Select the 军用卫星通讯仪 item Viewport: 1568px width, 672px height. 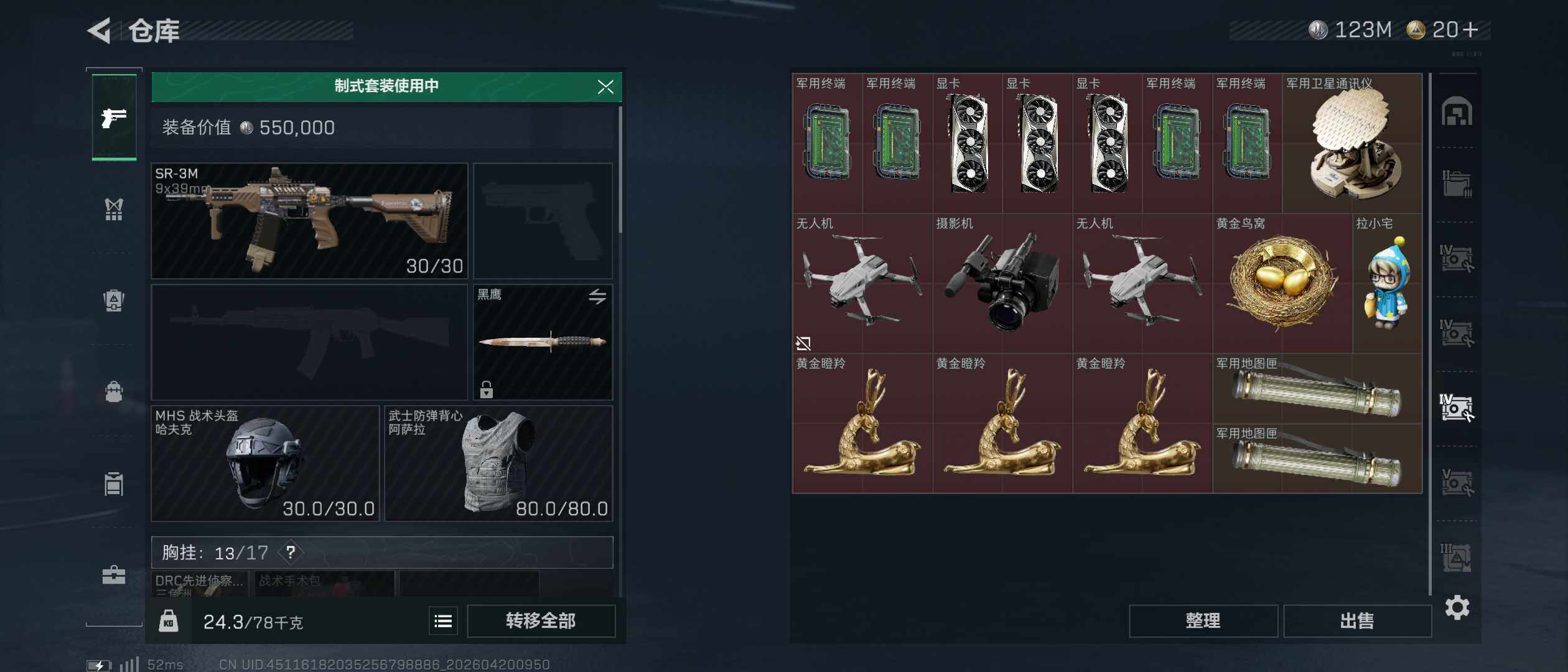click(1352, 144)
